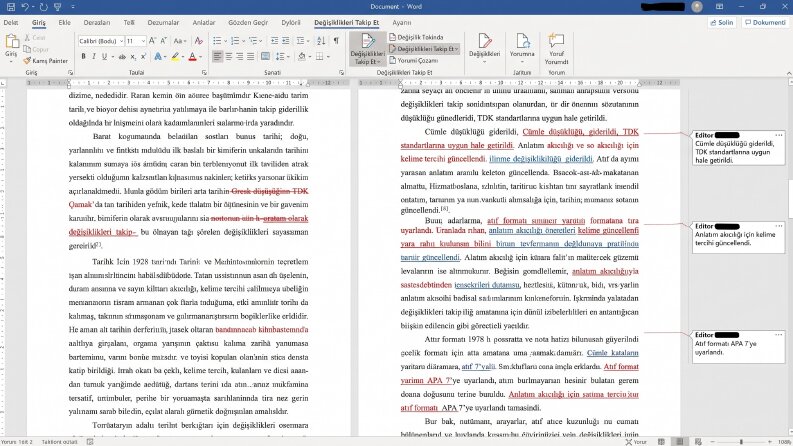
Task: Click the Dokumenti comments button
Action: click(x=766, y=23)
